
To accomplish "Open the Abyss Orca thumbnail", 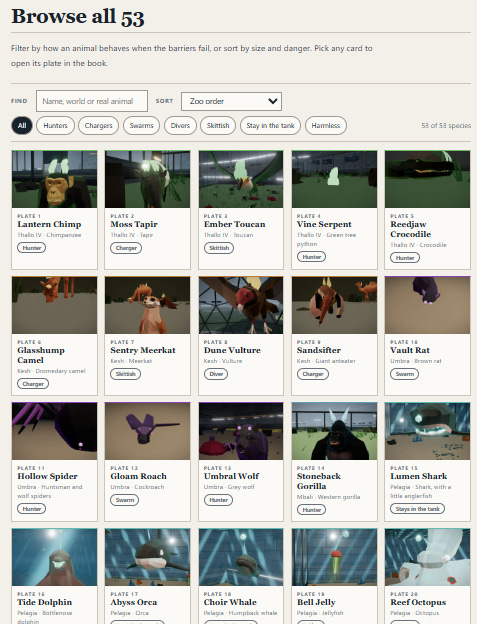I will (x=148, y=557).
